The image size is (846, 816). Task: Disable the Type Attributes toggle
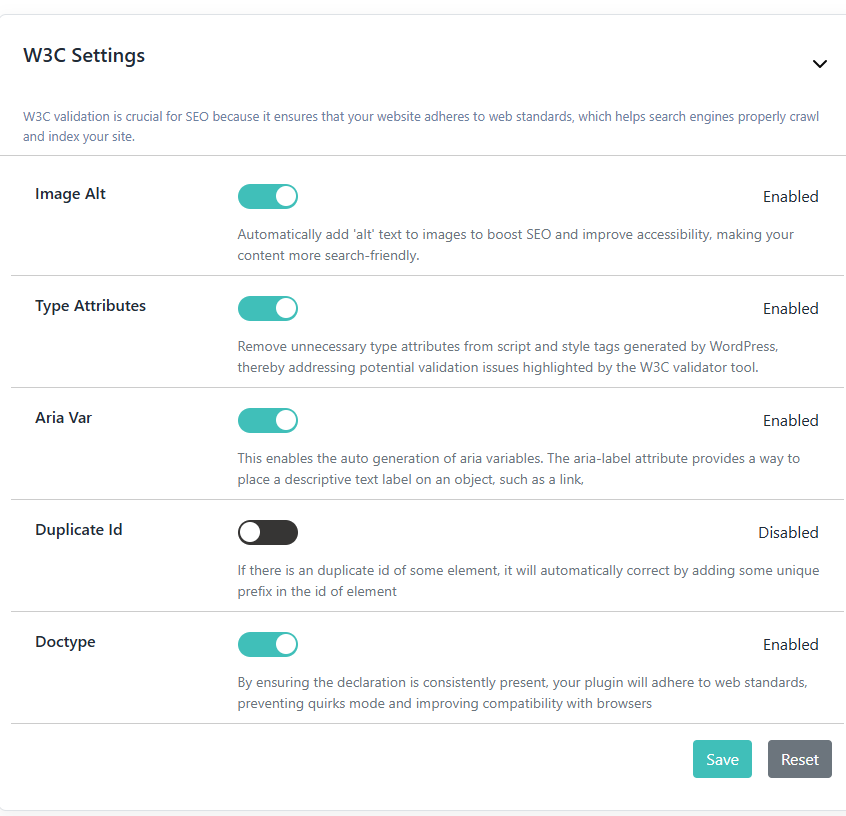pyautogui.click(x=268, y=308)
